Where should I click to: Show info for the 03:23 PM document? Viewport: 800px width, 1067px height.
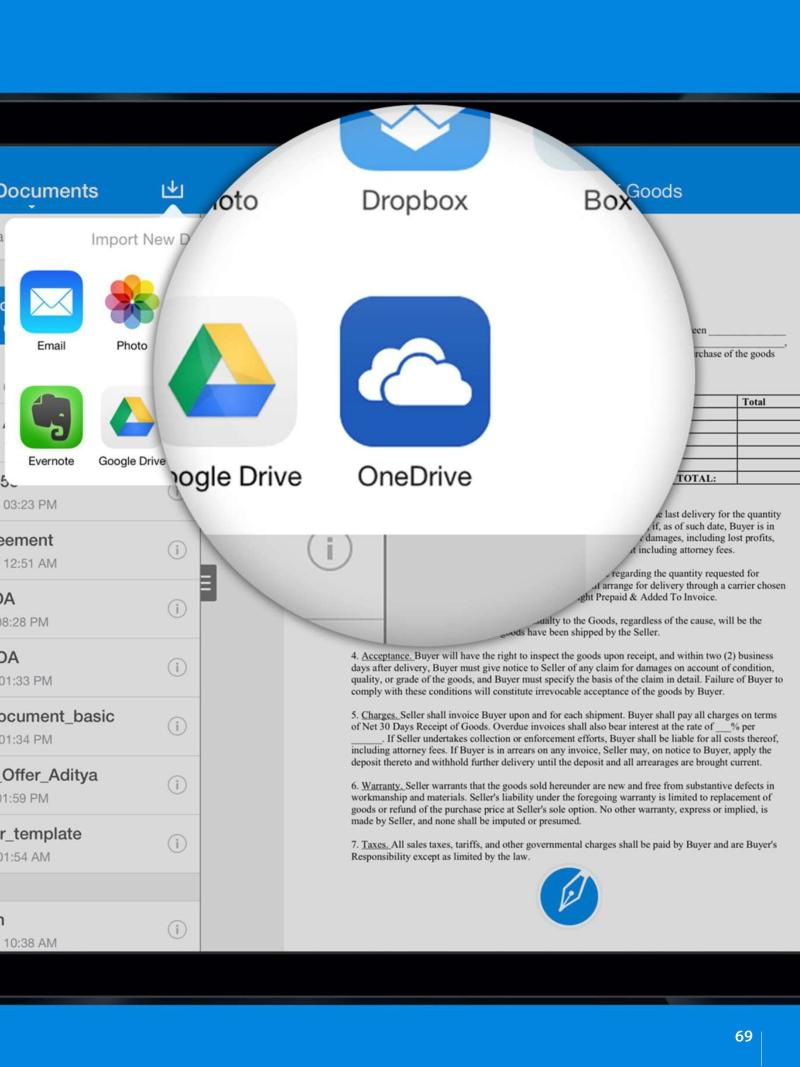tap(176, 491)
